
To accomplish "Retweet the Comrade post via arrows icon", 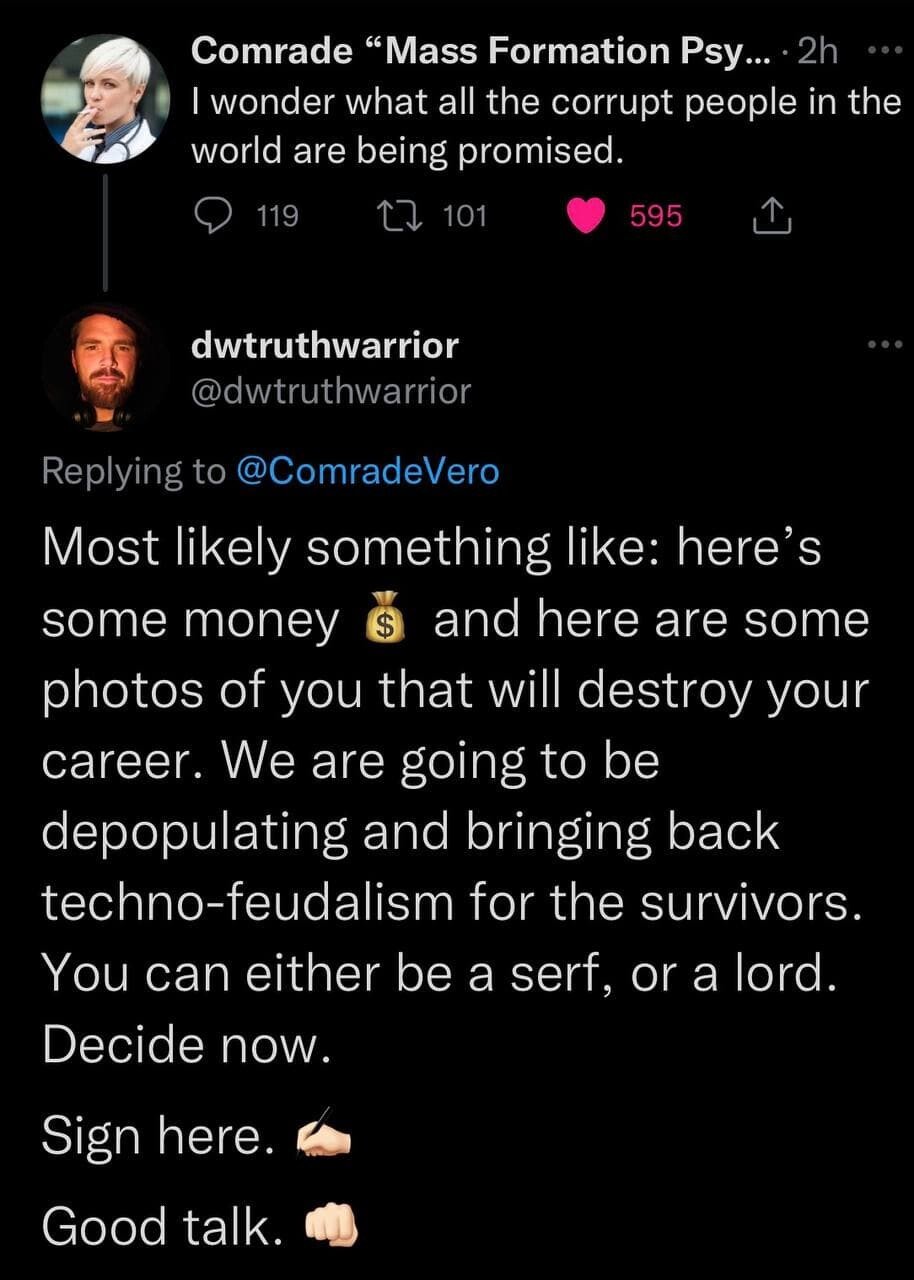I will point(407,215).
